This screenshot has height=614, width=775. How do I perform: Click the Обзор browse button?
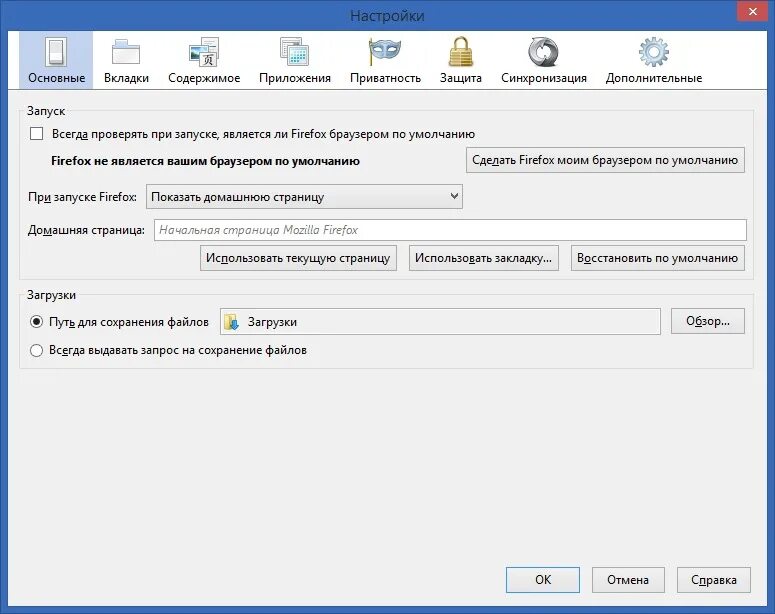pos(707,321)
